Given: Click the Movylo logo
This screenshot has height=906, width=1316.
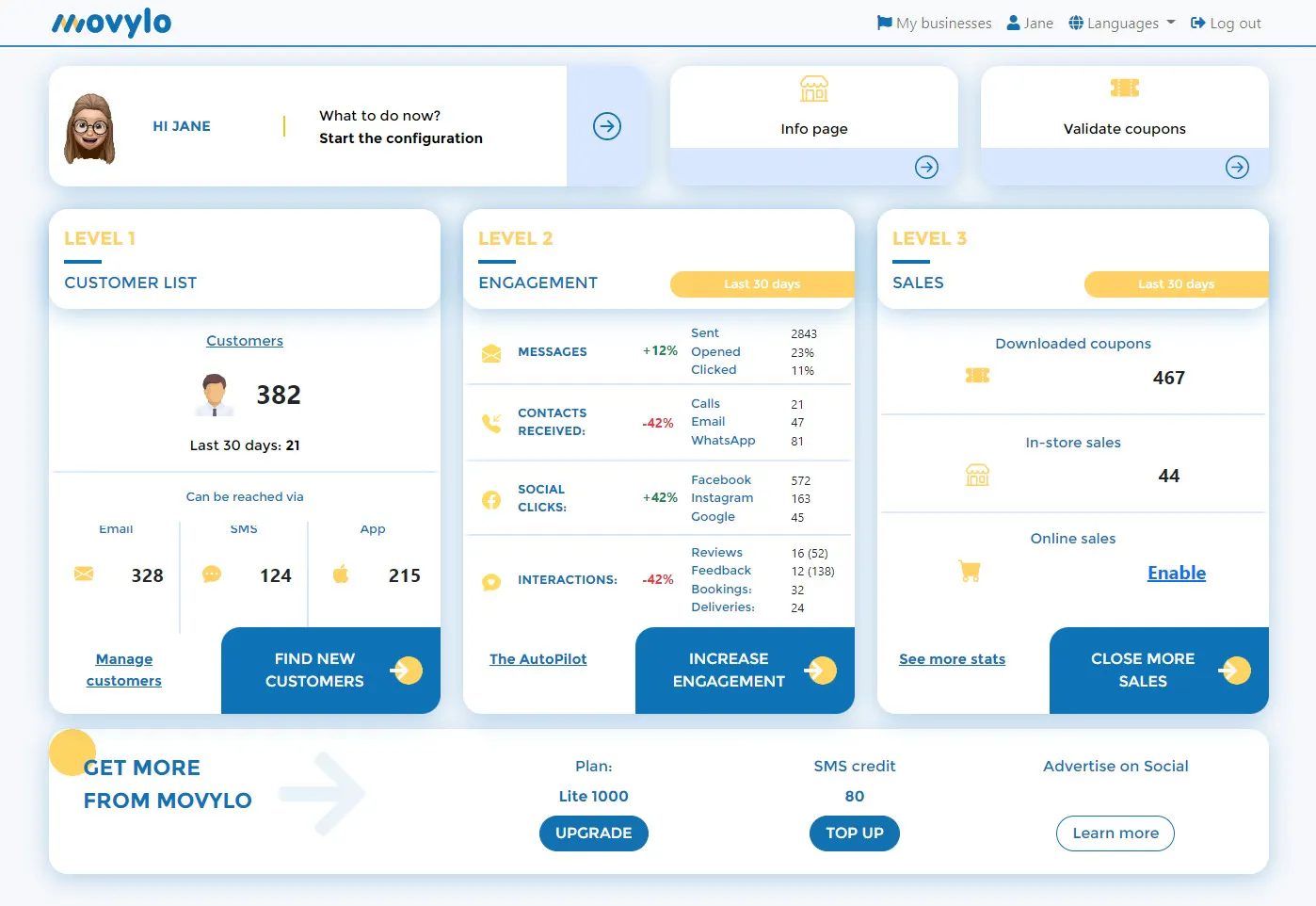Looking at the screenshot, I should (111, 23).
